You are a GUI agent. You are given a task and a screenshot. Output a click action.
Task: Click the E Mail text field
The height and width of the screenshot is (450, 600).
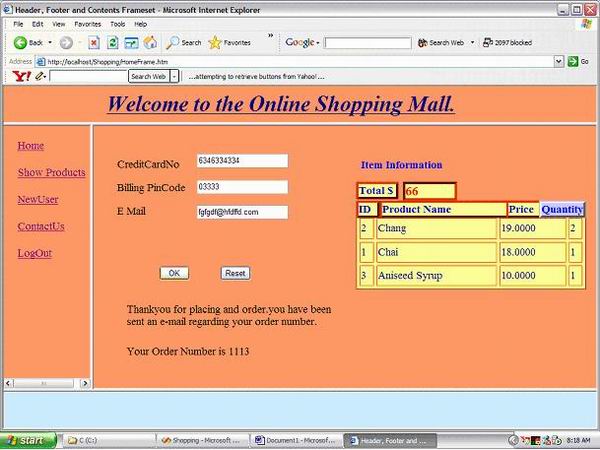pyautogui.click(x=242, y=212)
